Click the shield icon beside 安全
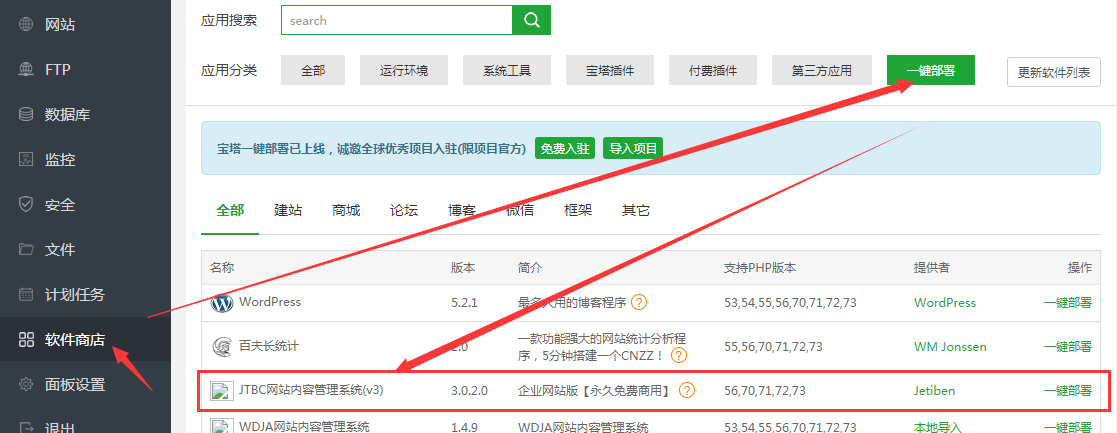The height and width of the screenshot is (433, 1117). click(x=26, y=204)
